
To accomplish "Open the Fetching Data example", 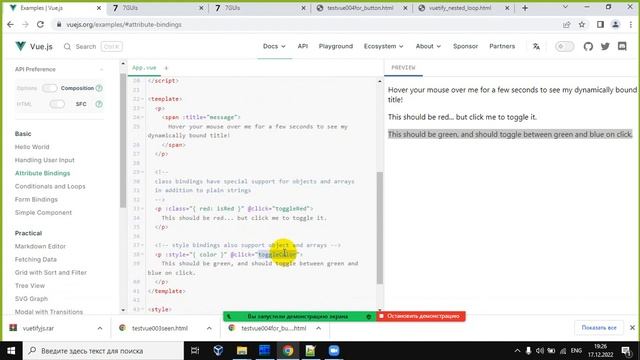I will click(x=36, y=260).
